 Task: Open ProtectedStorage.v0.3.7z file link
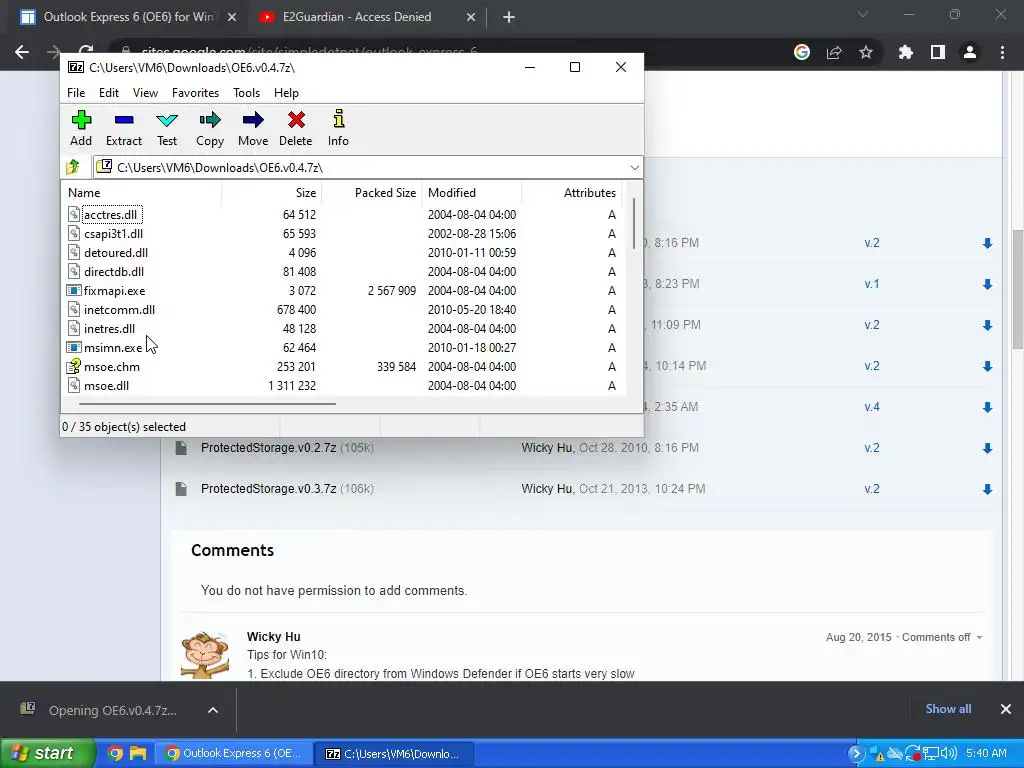268,488
